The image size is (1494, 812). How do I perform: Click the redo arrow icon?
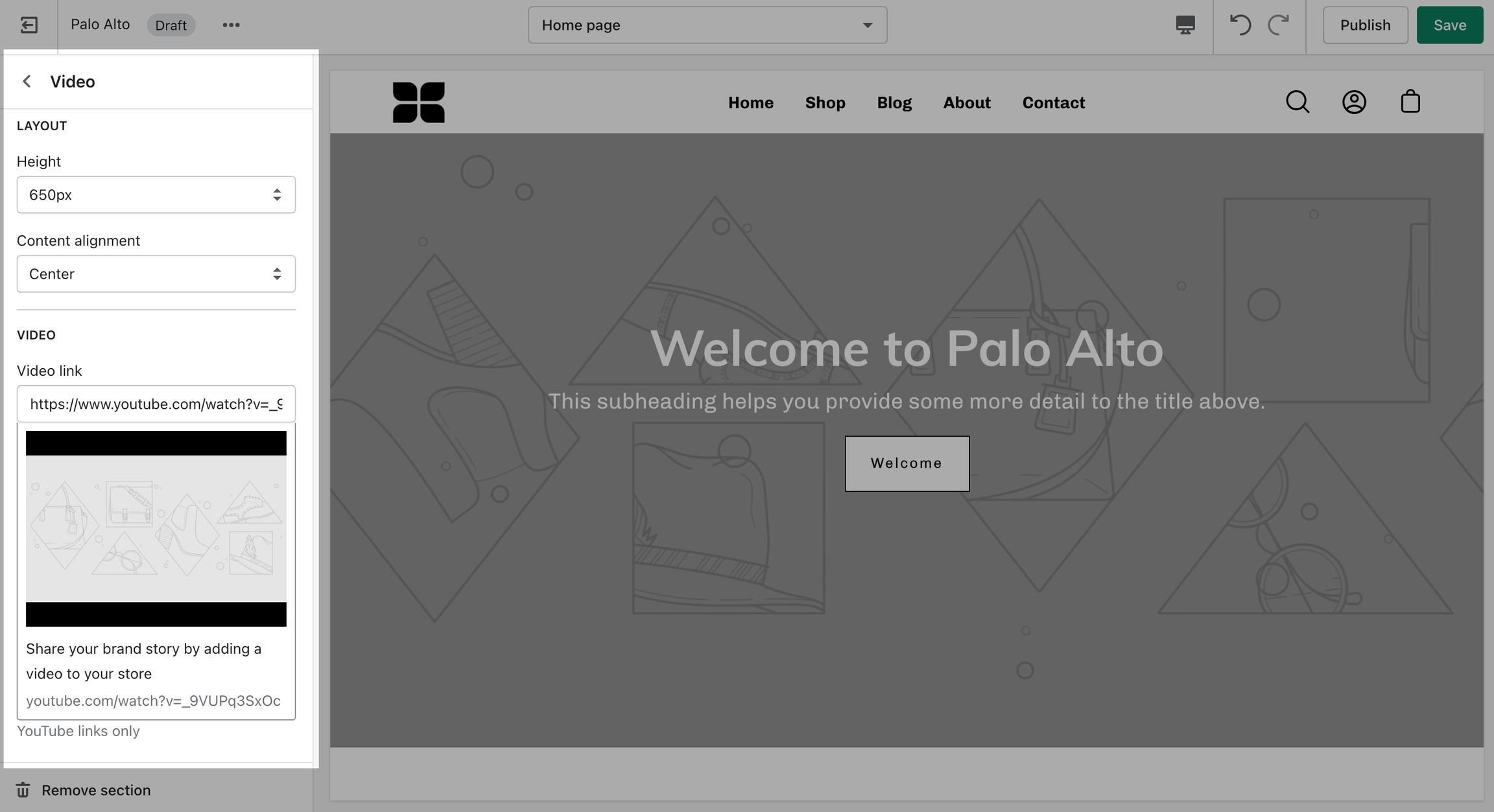(1278, 25)
